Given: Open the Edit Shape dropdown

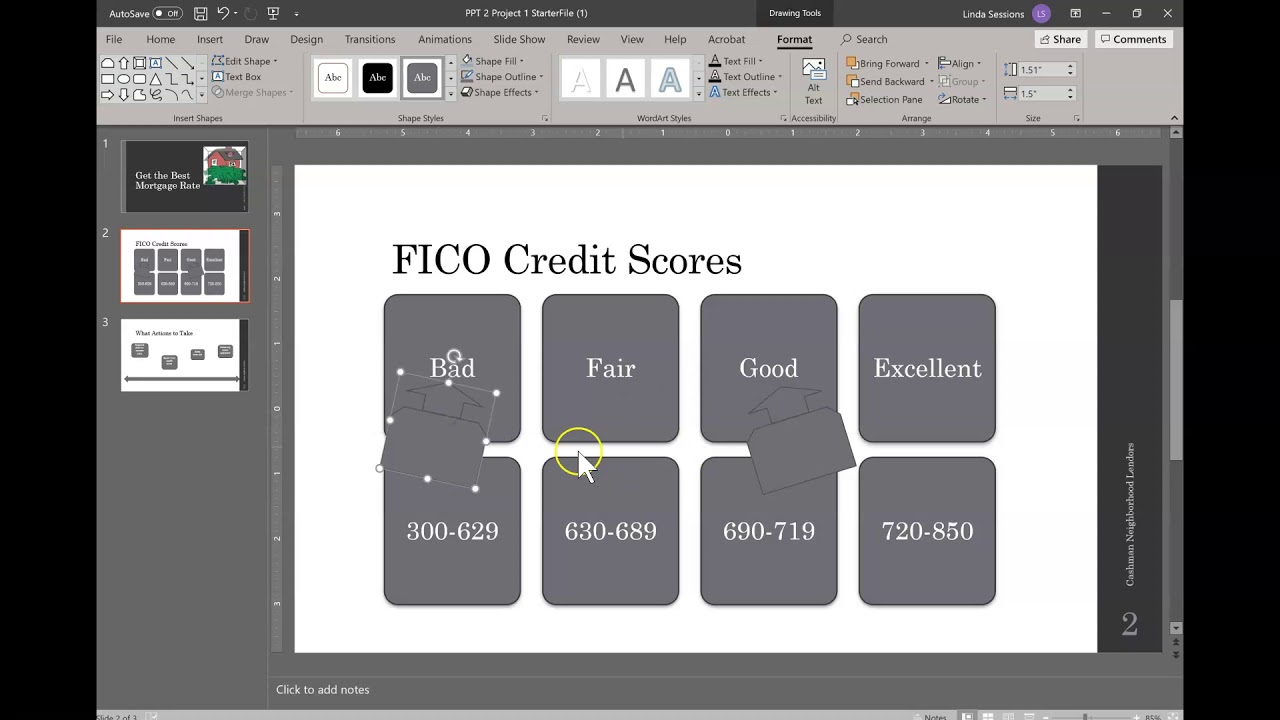Looking at the screenshot, I should (x=245, y=61).
